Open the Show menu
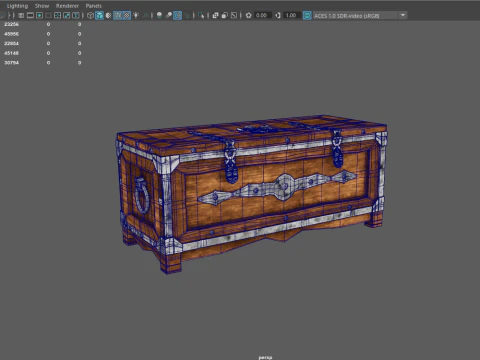This screenshot has height=360, width=480. point(42,6)
